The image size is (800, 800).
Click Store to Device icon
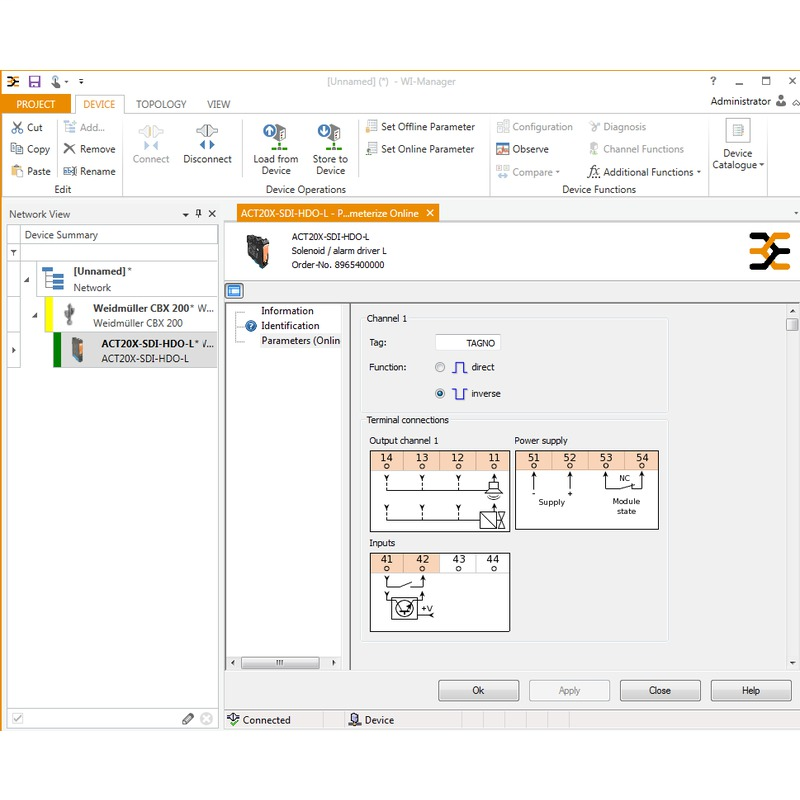click(330, 138)
